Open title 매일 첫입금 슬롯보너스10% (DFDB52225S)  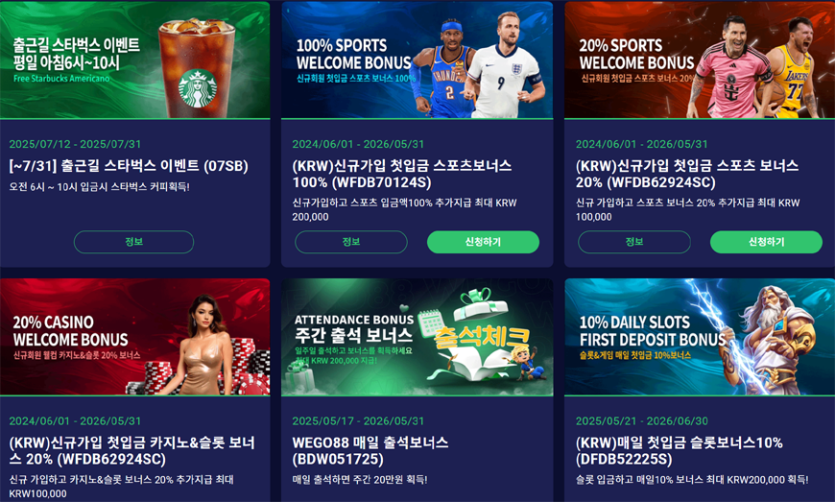point(679,450)
